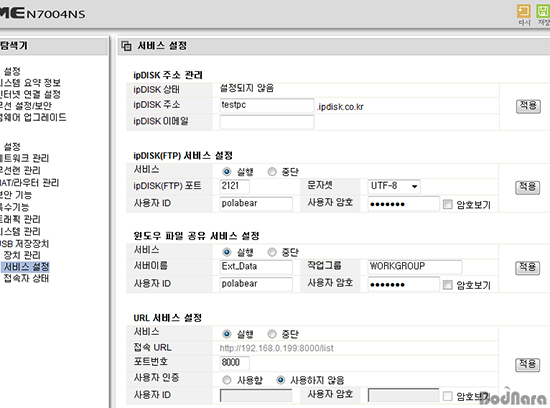Viewport: 550px width, 408px height.
Task: Click the 포트번호 field showing 8000
Action: coord(235,363)
